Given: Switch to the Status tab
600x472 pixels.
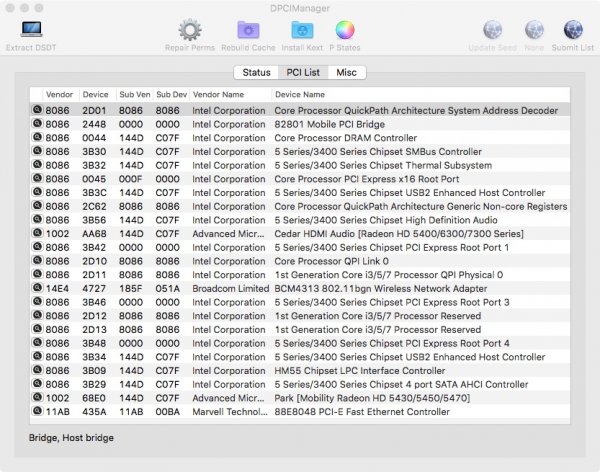Looking at the screenshot, I should coord(256,72).
